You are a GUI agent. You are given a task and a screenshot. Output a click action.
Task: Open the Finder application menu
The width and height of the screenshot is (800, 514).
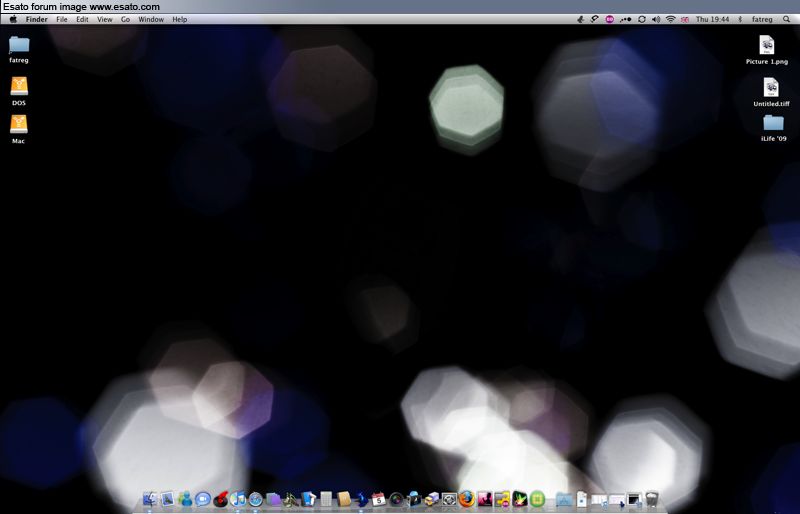pos(37,19)
